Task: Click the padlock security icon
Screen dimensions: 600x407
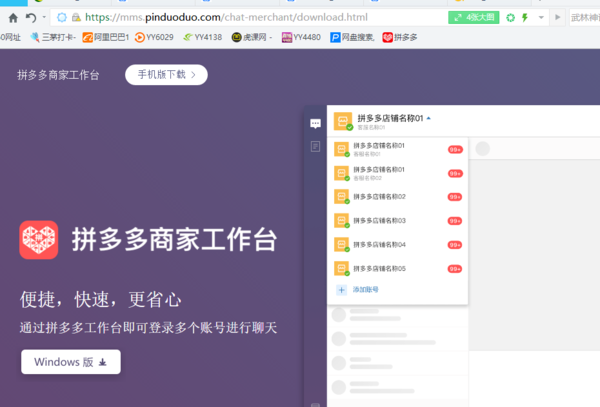Action: click(76, 17)
